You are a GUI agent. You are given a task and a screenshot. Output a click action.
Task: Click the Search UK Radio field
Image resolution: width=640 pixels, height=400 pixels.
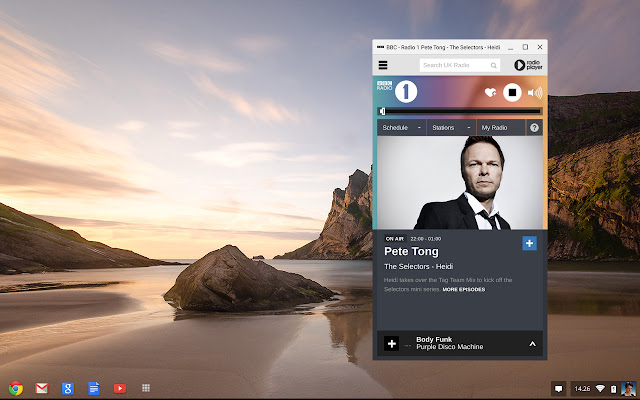click(x=460, y=65)
